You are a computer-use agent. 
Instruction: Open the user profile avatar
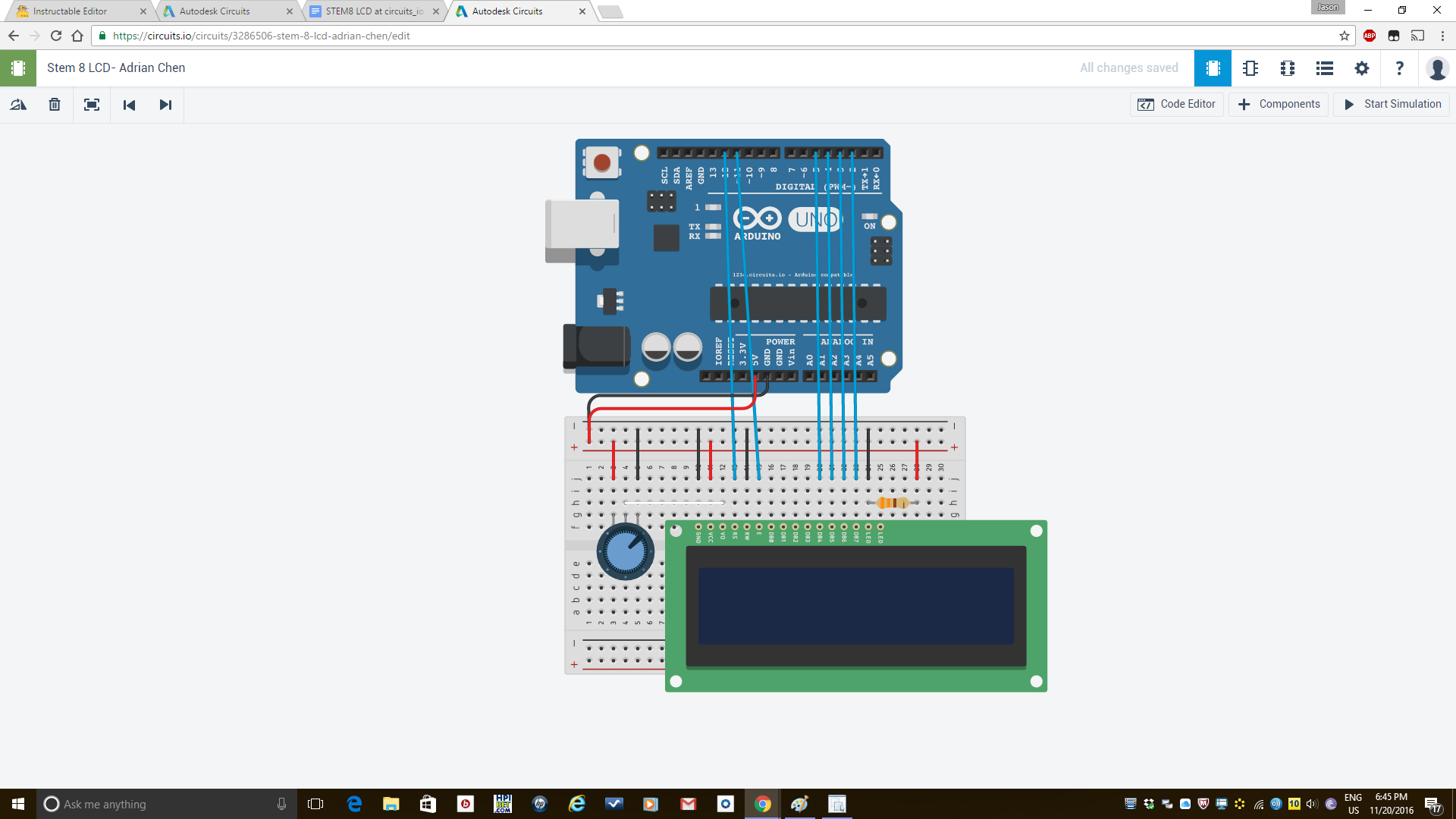[1437, 68]
